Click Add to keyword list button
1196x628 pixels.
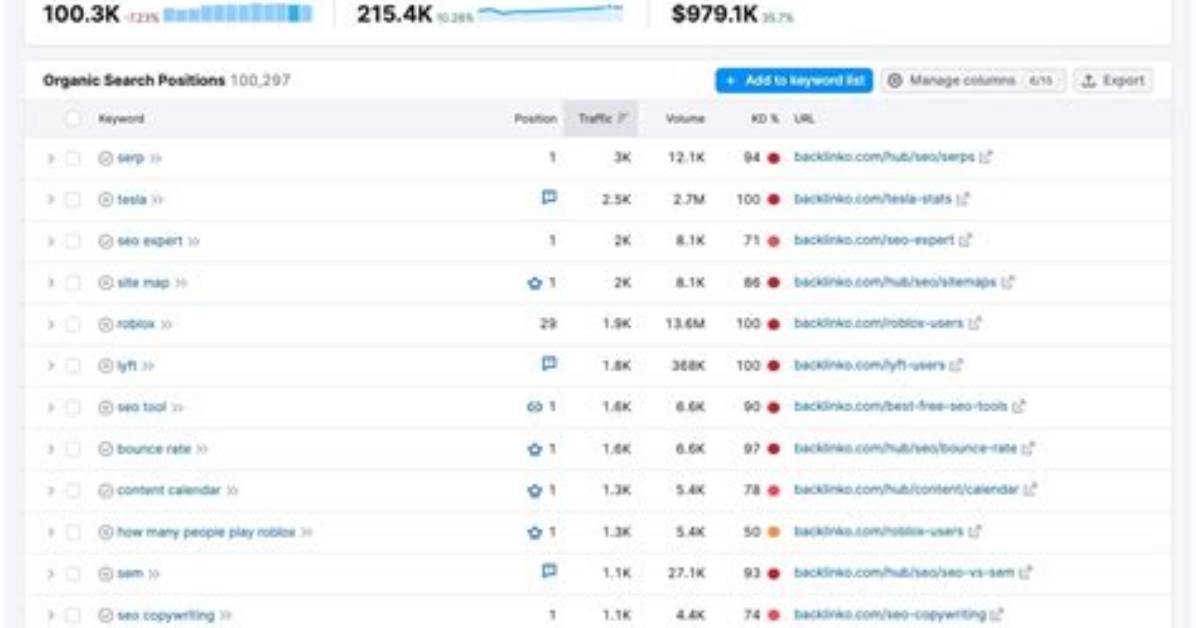point(794,80)
